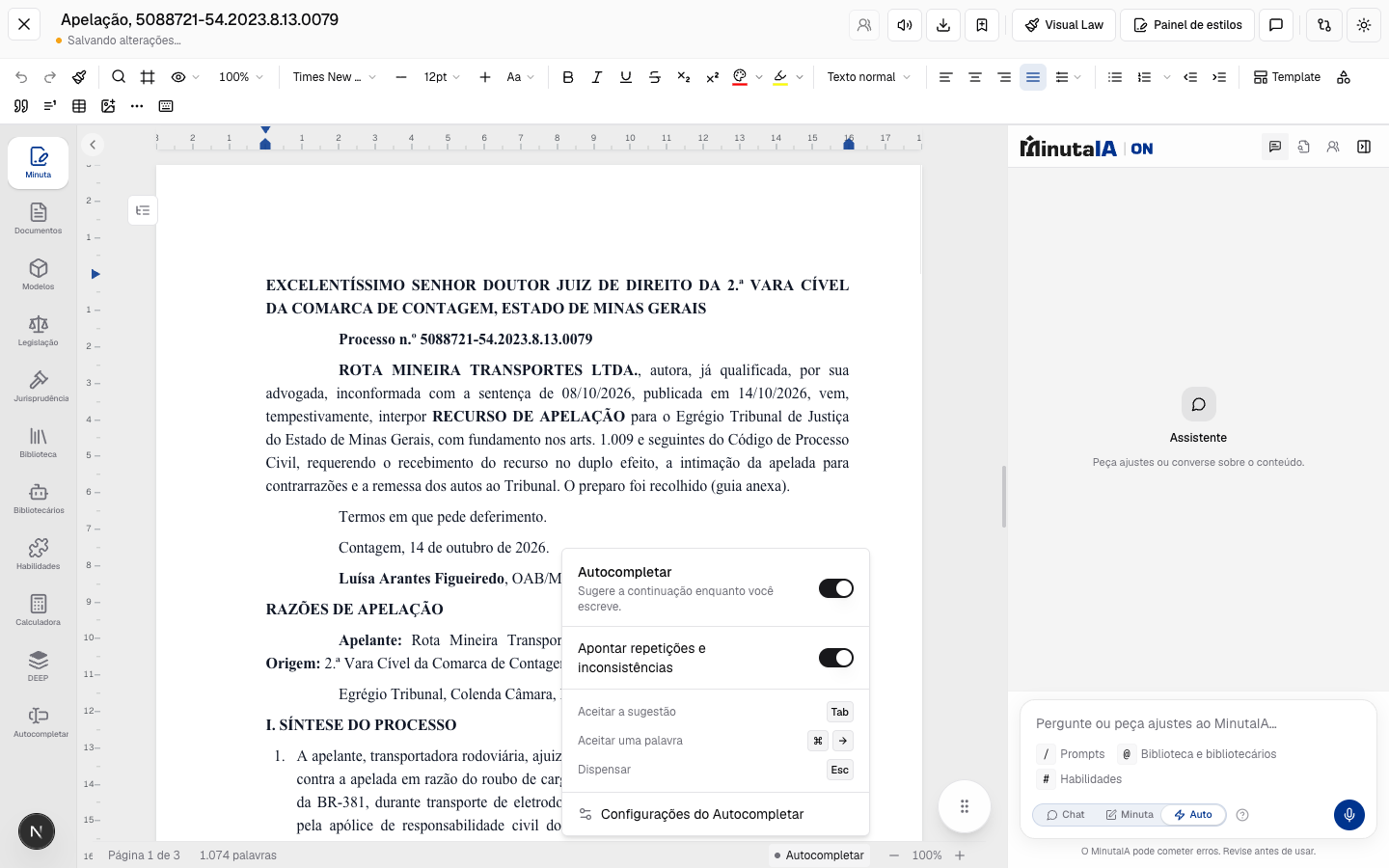Open the Legislação sidebar section

pyautogui.click(x=38, y=330)
